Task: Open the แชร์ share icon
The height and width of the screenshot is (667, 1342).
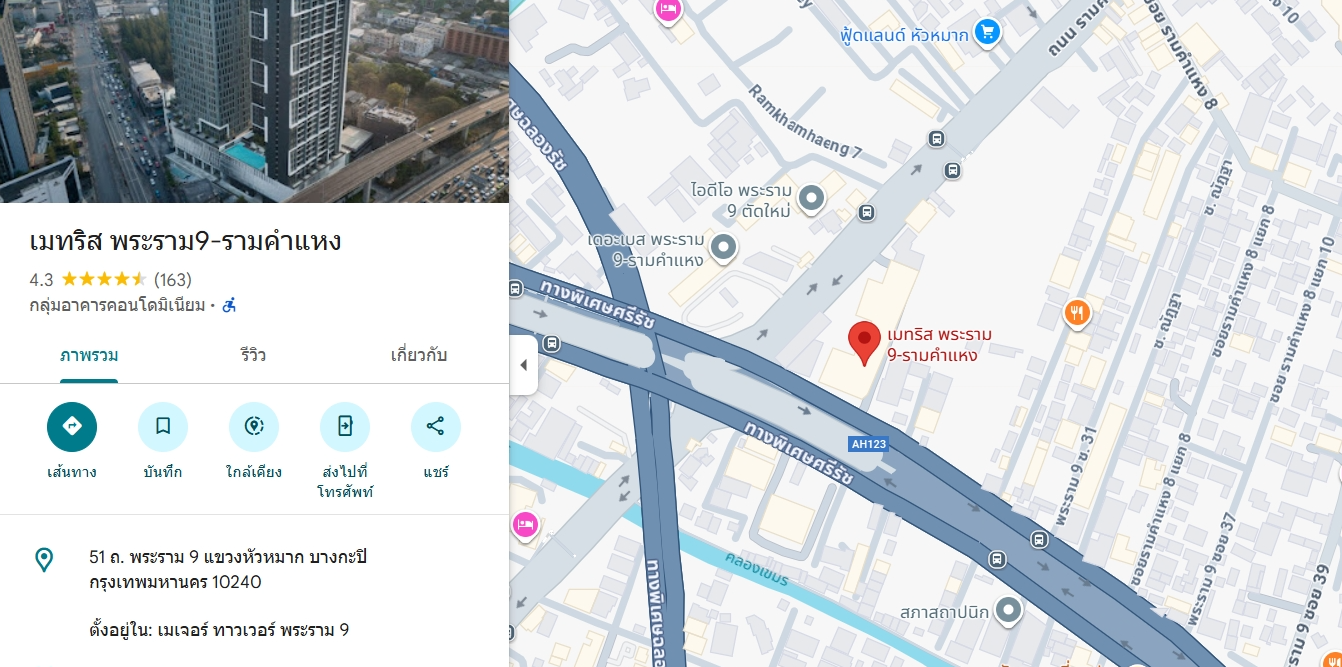Action: click(436, 427)
